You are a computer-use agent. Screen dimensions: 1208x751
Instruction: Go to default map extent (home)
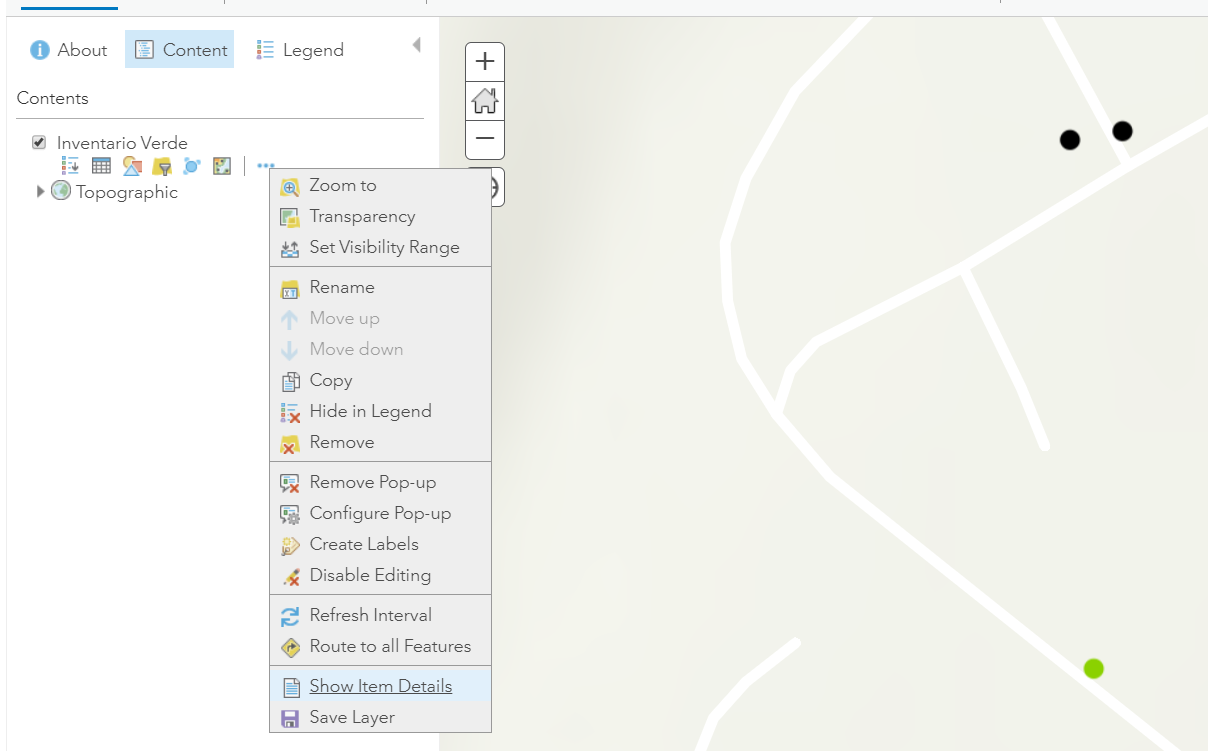[485, 101]
